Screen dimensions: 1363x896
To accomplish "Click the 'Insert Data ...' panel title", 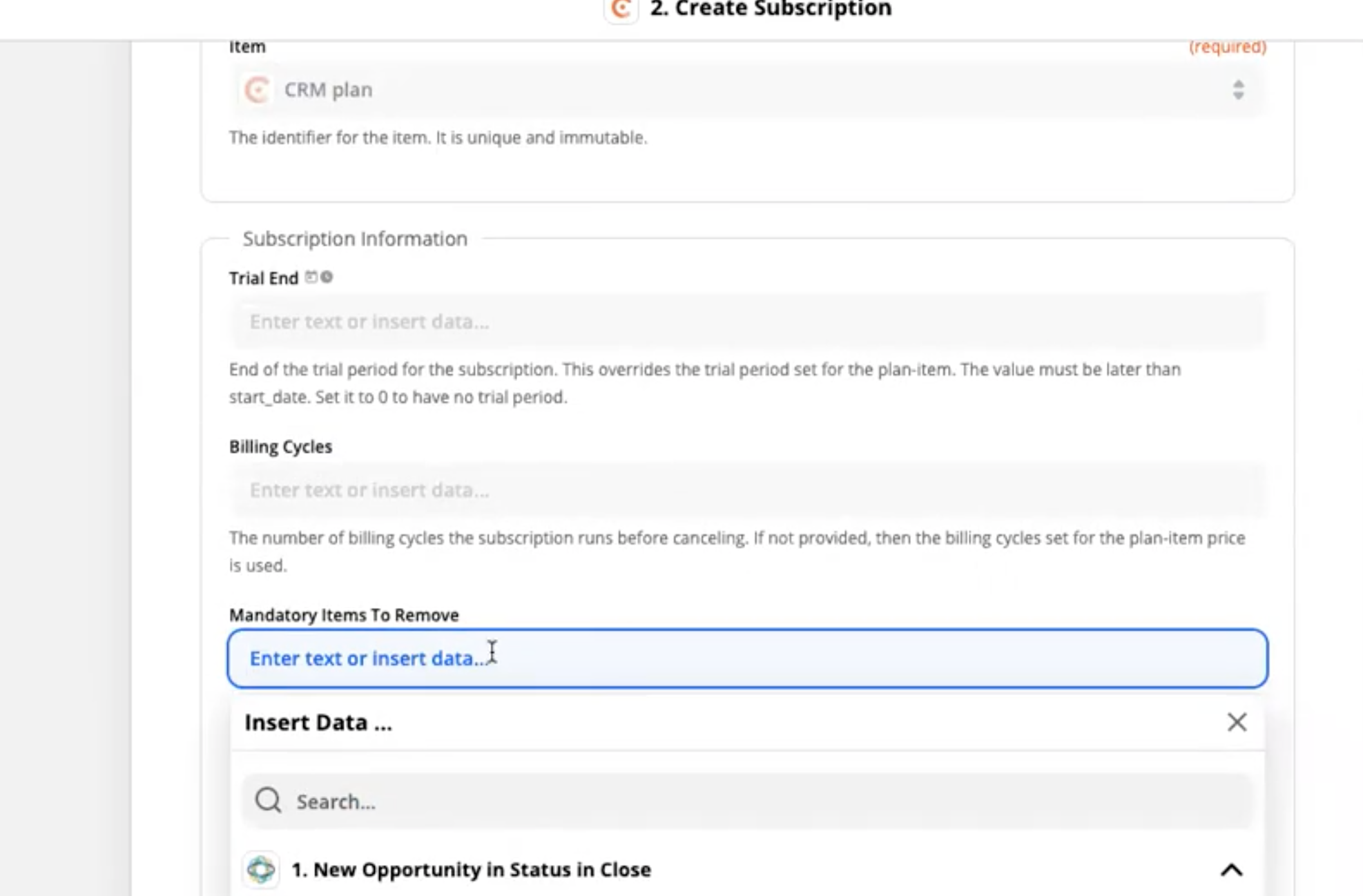I will pyautogui.click(x=318, y=722).
